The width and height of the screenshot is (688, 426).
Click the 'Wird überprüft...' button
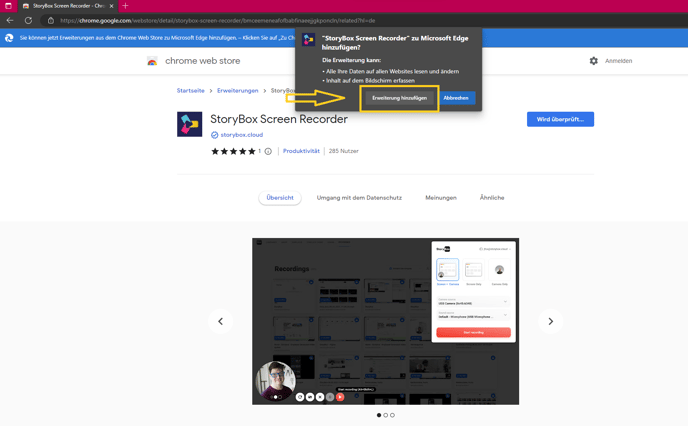point(560,119)
